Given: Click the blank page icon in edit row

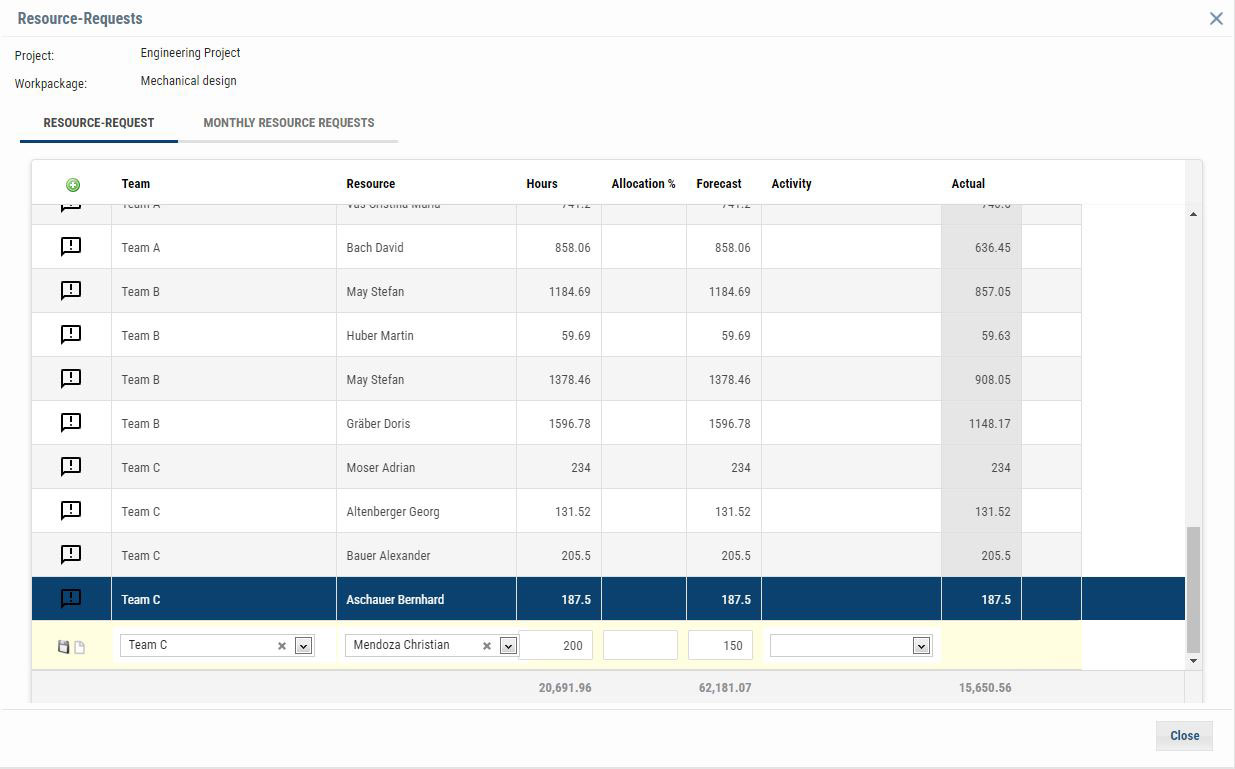Looking at the screenshot, I should pos(80,647).
